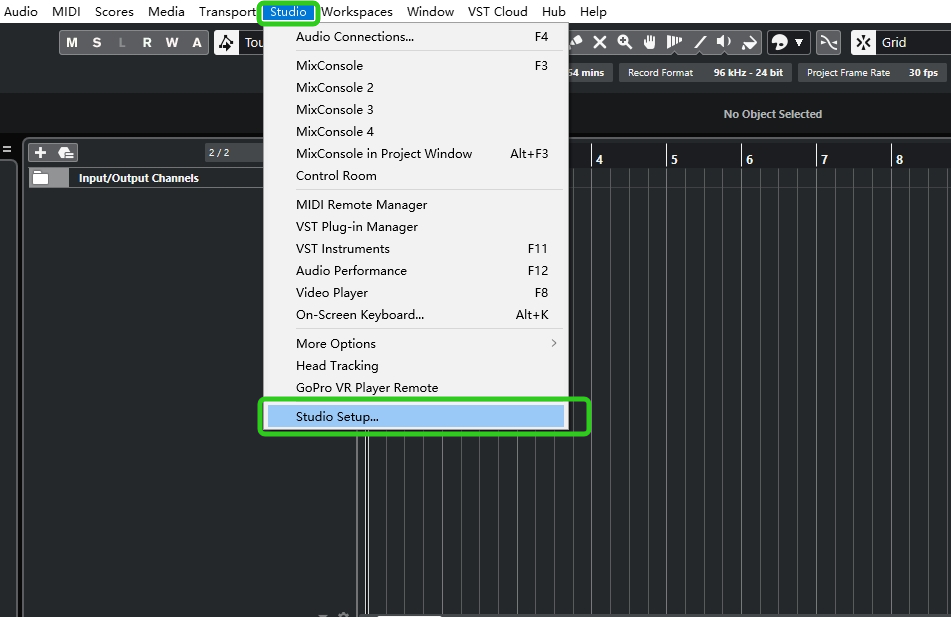This screenshot has height=617, width=951.
Task: Open MixConsole 4
Action: [416, 132]
